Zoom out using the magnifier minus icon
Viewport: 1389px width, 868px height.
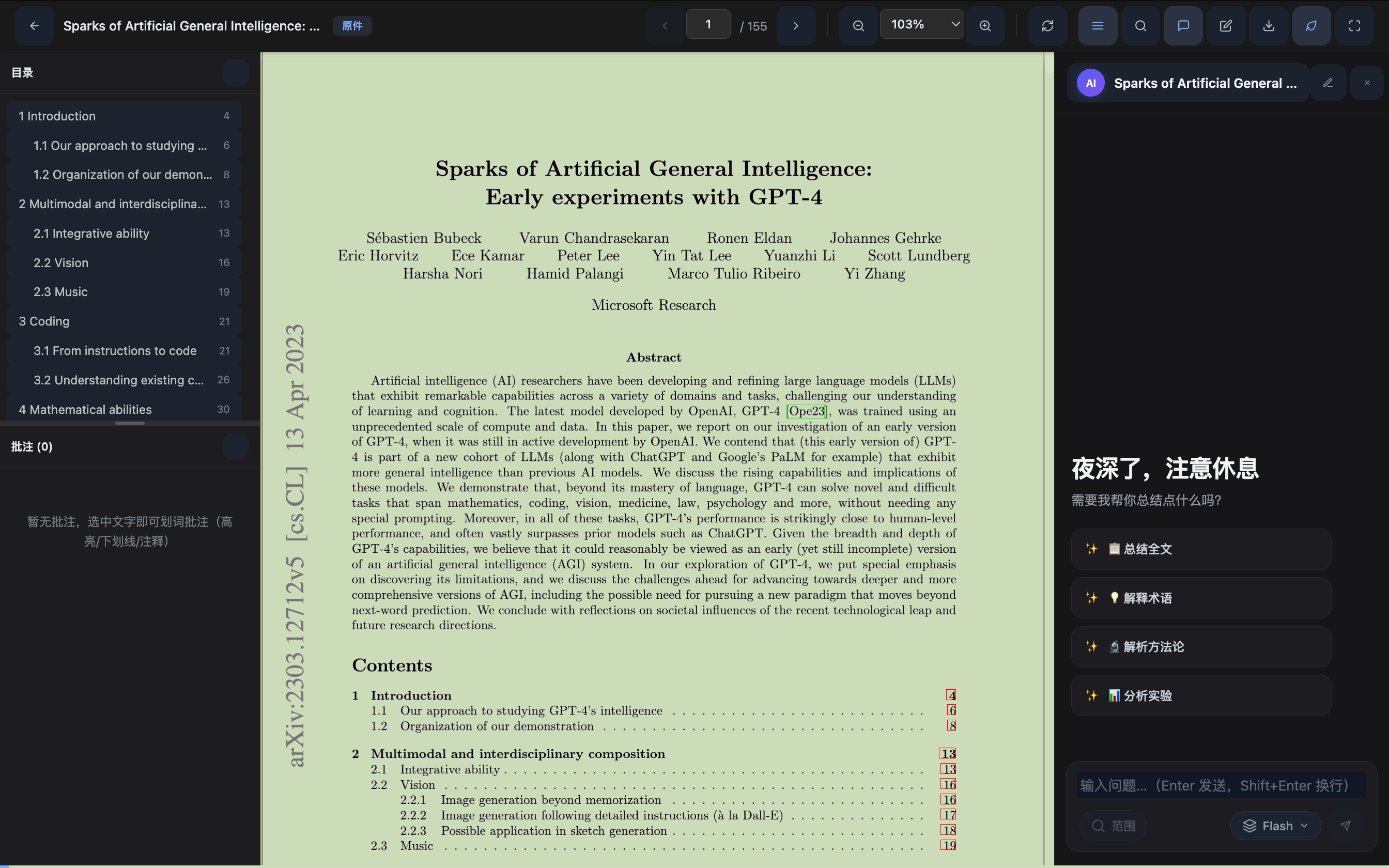point(858,26)
